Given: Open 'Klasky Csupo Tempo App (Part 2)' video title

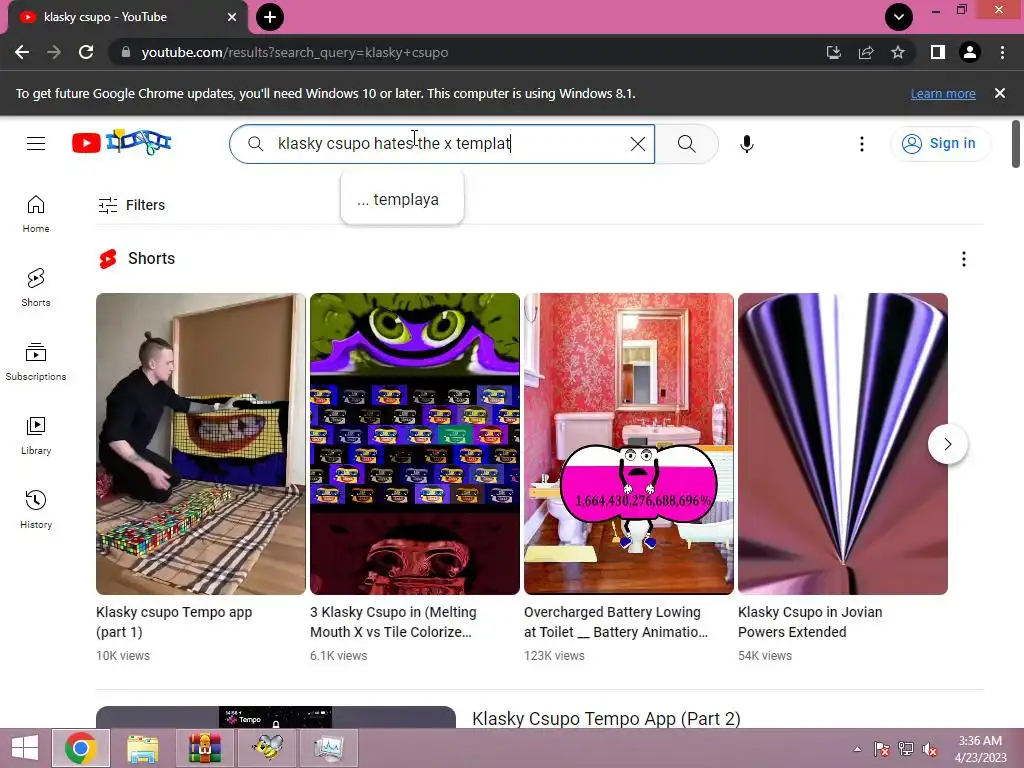Looking at the screenshot, I should pyautogui.click(x=606, y=718).
